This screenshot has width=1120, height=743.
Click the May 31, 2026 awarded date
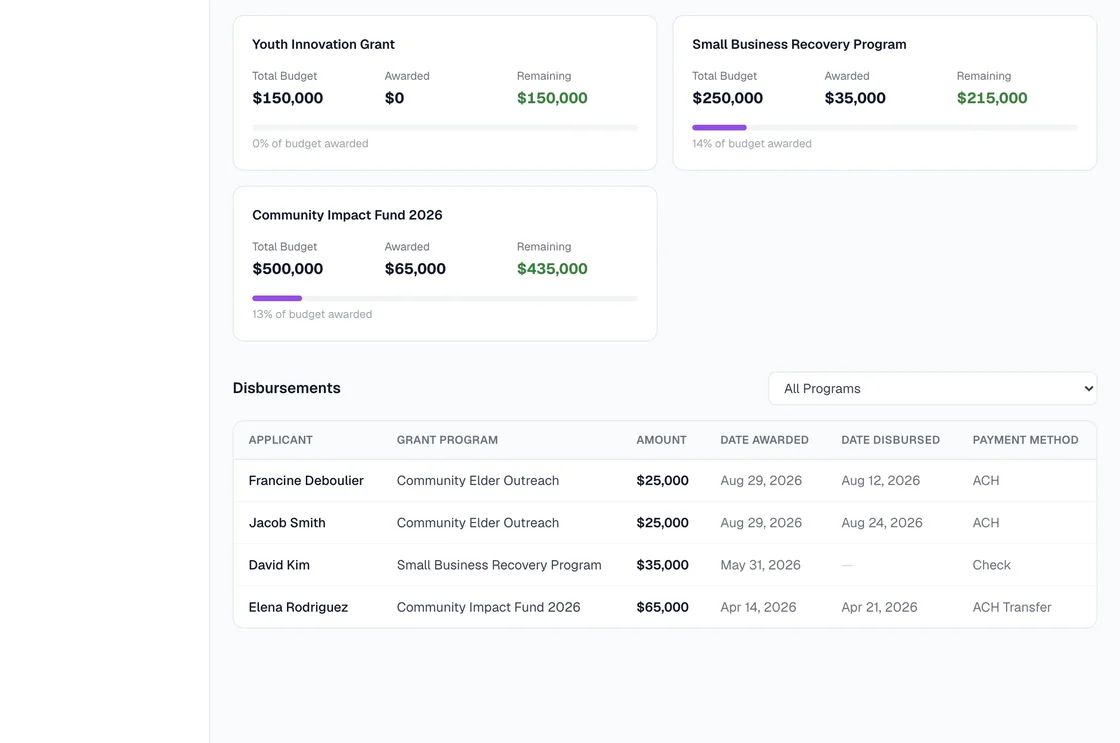tap(760, 565)
